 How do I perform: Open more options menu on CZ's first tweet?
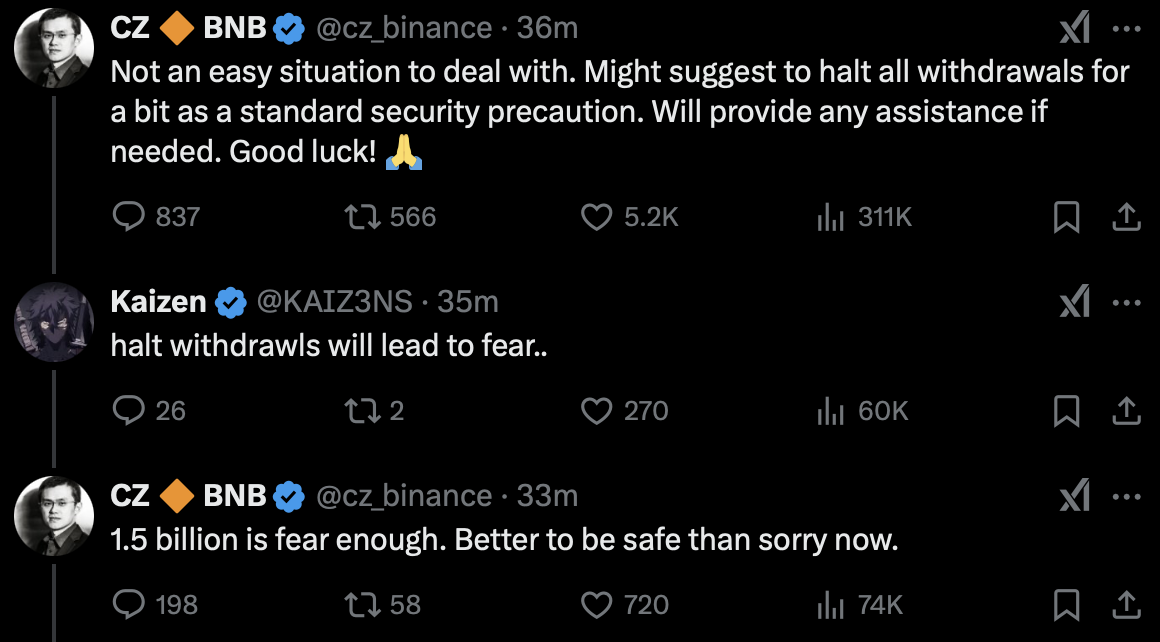click(x=1126, y=29)
